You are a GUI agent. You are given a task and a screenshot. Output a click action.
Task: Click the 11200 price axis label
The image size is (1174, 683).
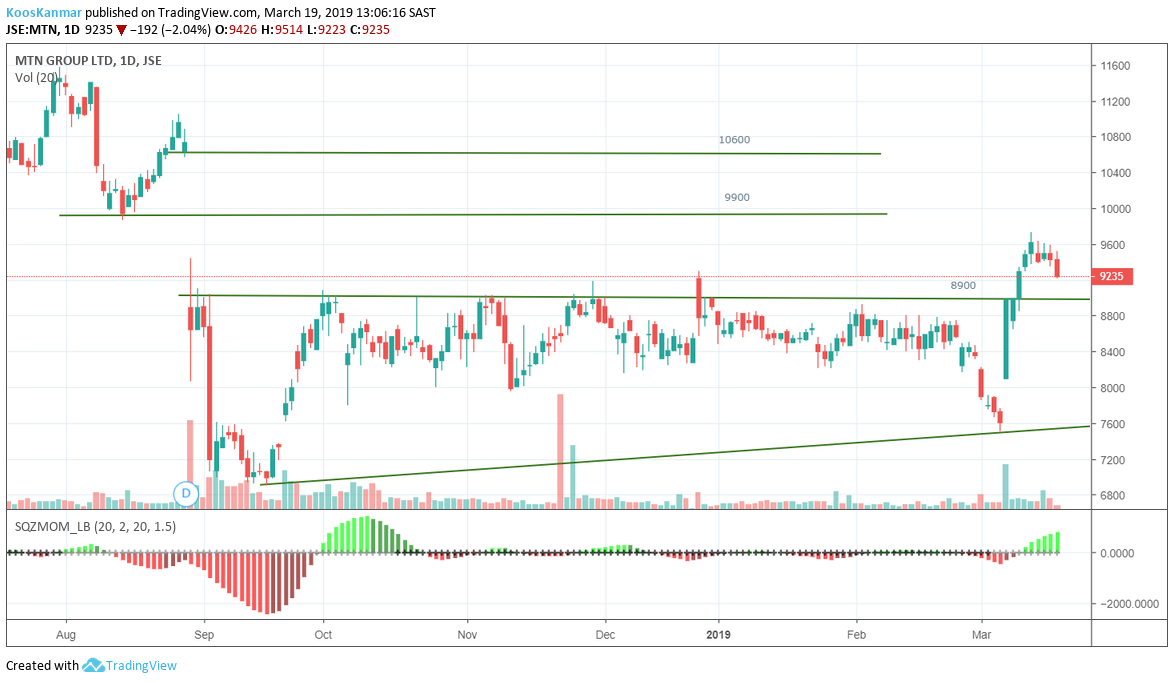(x=1115, y=102)
